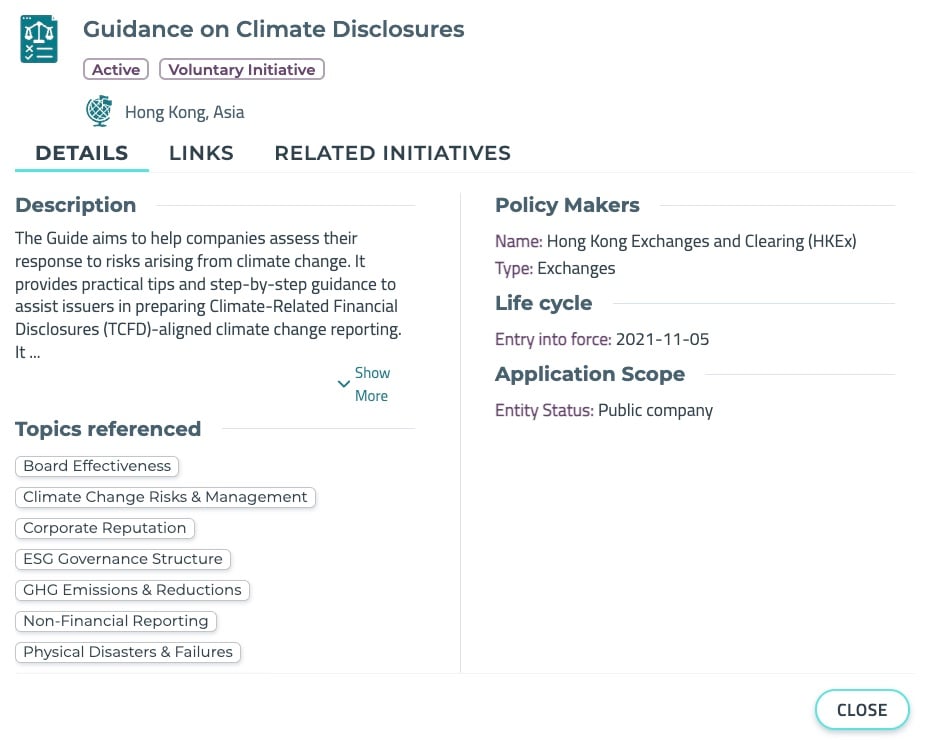
Task: Select the ESG Governance Structure topic
Action: [x=122, y=559]
